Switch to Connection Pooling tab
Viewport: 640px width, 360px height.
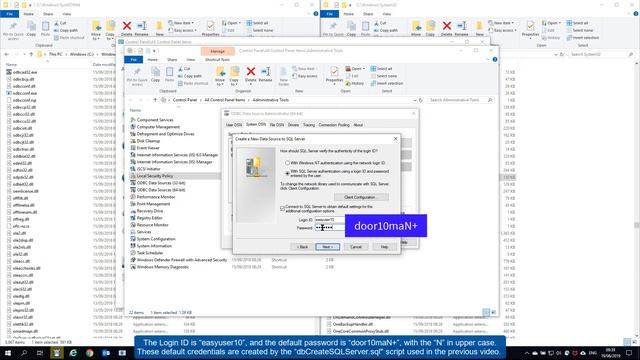tap(334, 125)
